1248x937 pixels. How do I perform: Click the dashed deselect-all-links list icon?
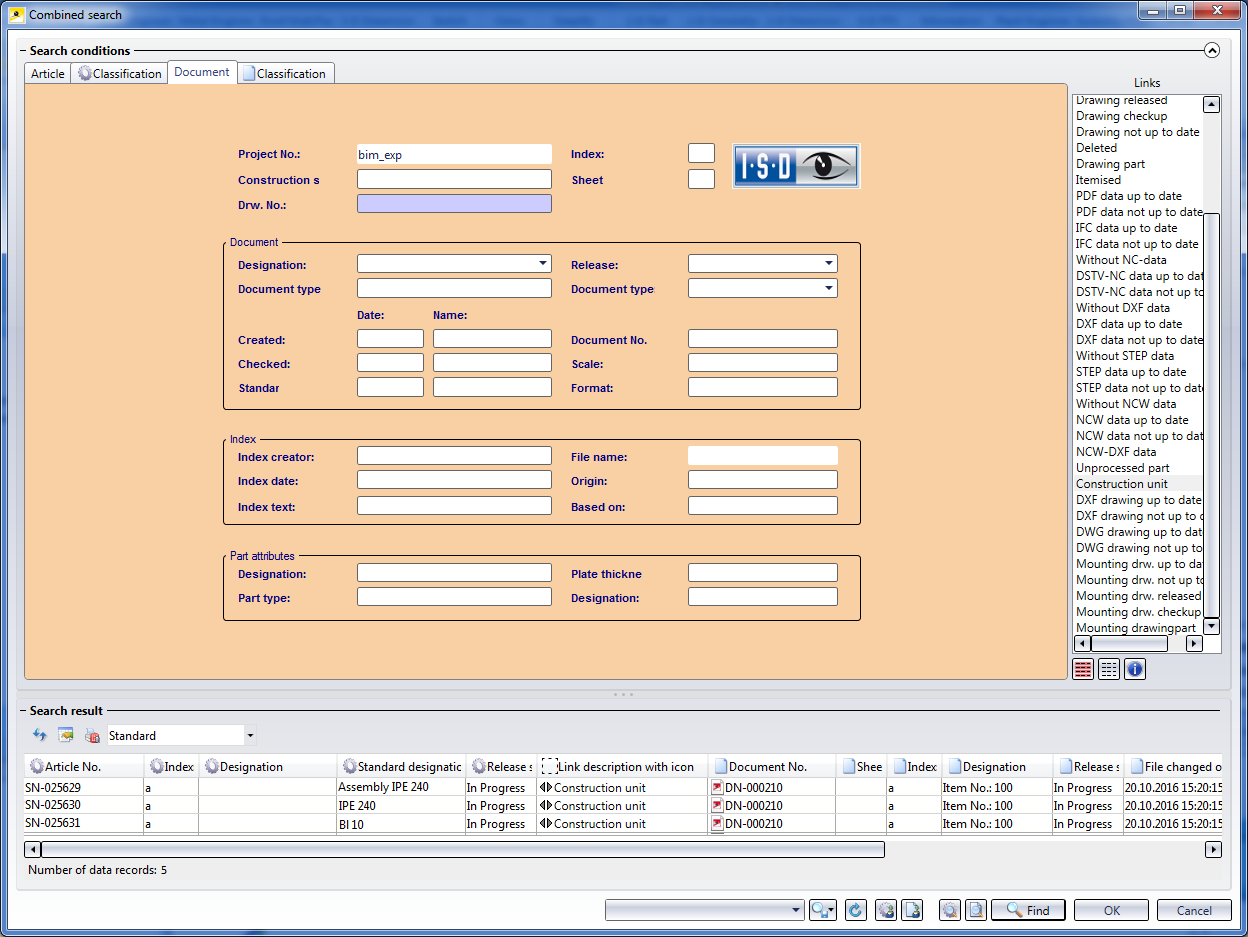coord(1108,669)
